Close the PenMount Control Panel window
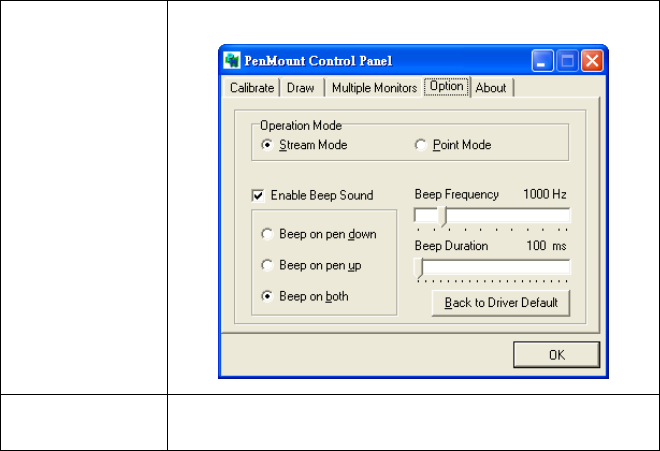 pos(592,61)
